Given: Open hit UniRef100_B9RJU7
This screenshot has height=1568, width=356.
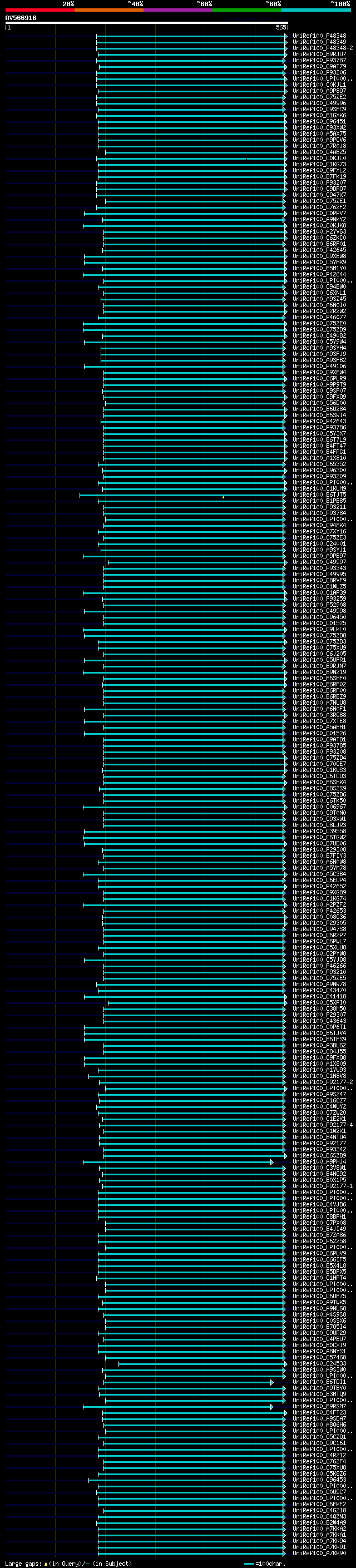Looking at the screenshot, I should 319,54.
